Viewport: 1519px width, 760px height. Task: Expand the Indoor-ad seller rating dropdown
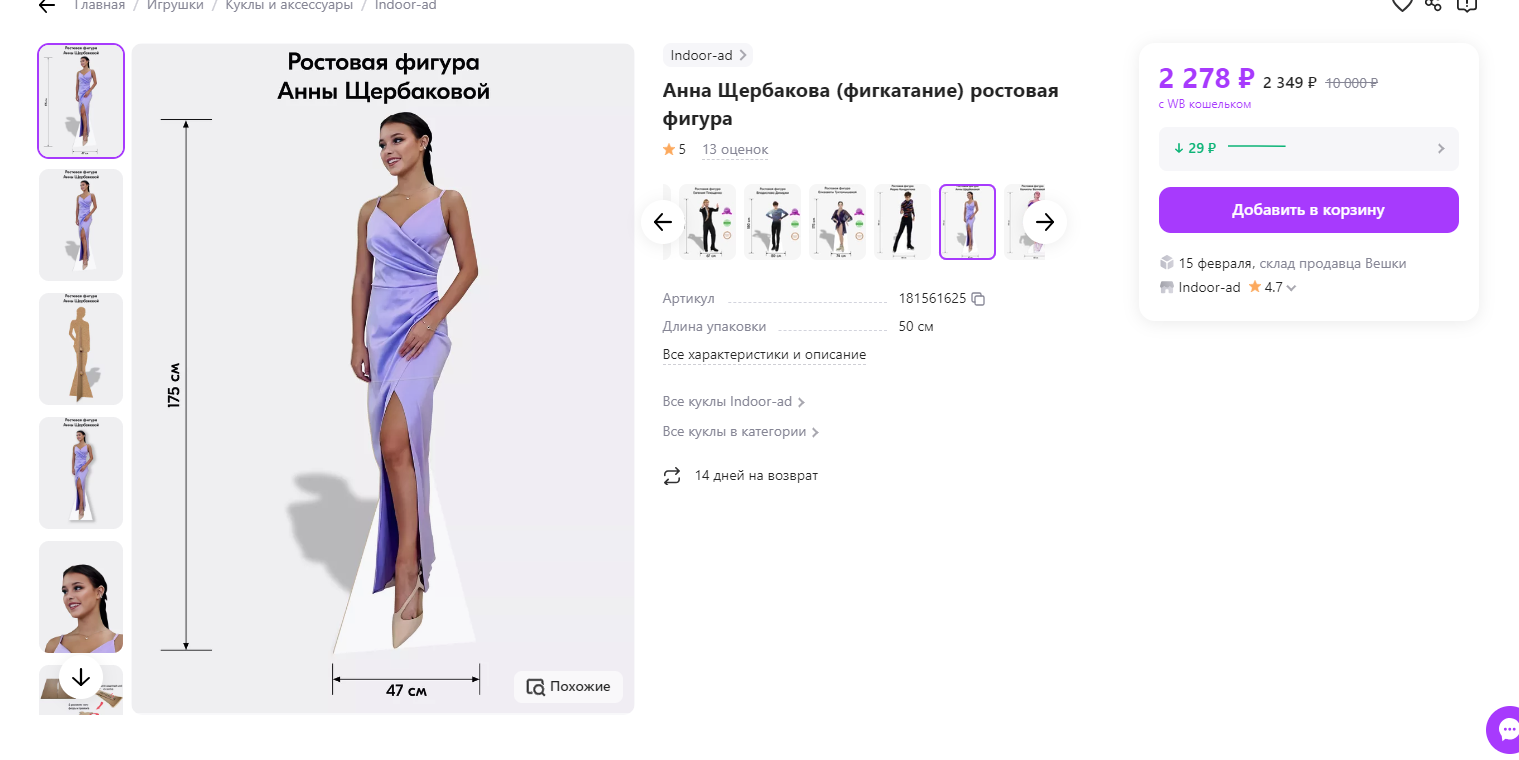(1291, 288)
